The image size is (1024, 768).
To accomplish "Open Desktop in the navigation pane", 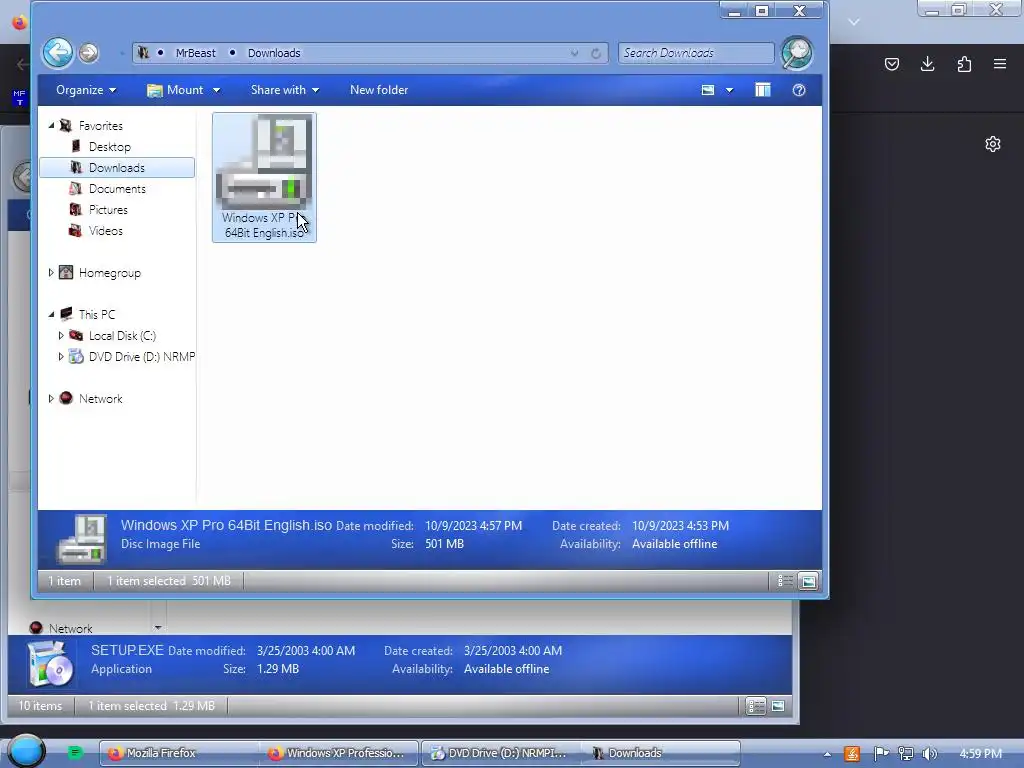I will (x=110, y=147).
